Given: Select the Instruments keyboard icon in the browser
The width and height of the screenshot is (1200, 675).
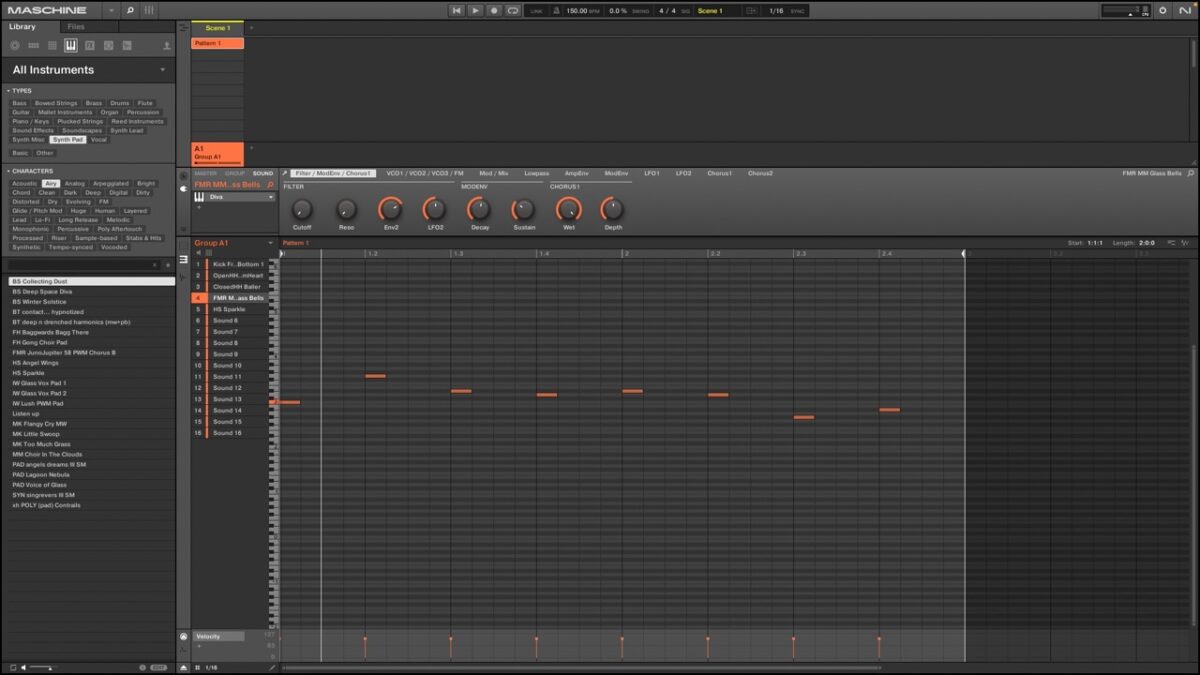Looking at the screenshot, I should [71, 46].
